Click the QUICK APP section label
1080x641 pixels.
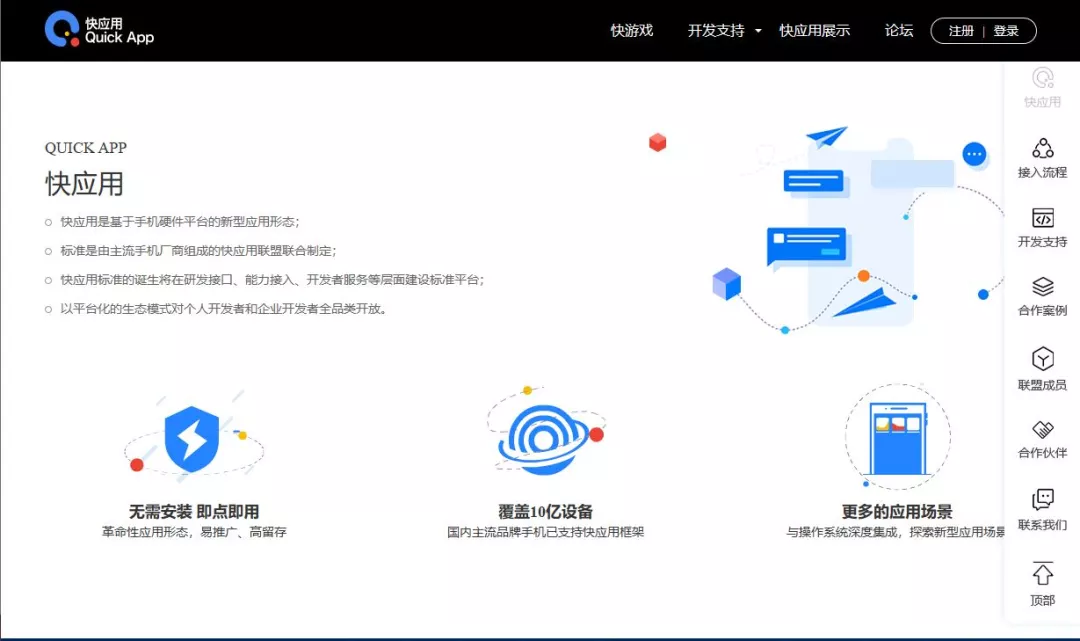point(85,148)
